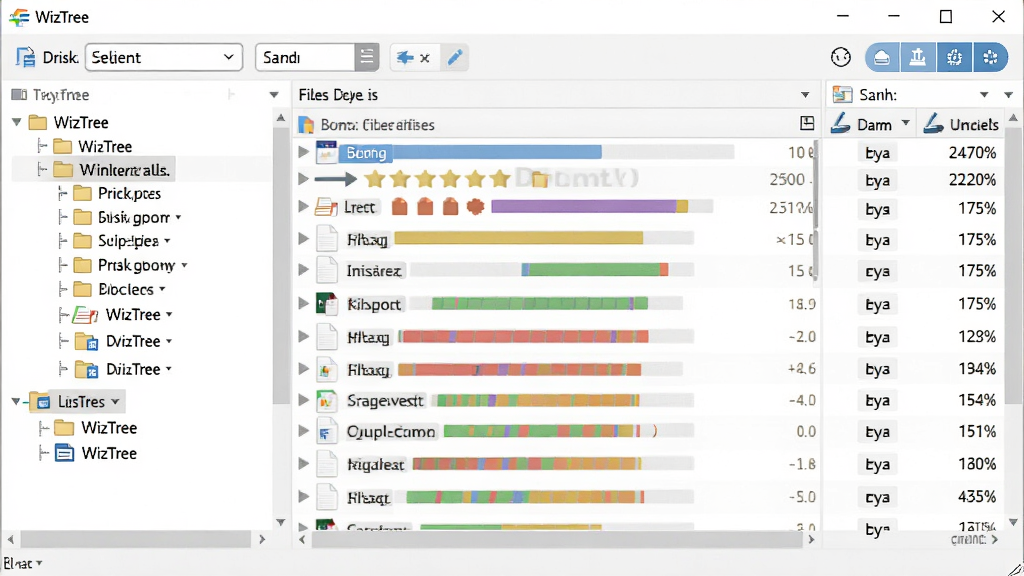Click the Drisk disk icon
The image size is (1024, 576).
[x=25, y=57]
